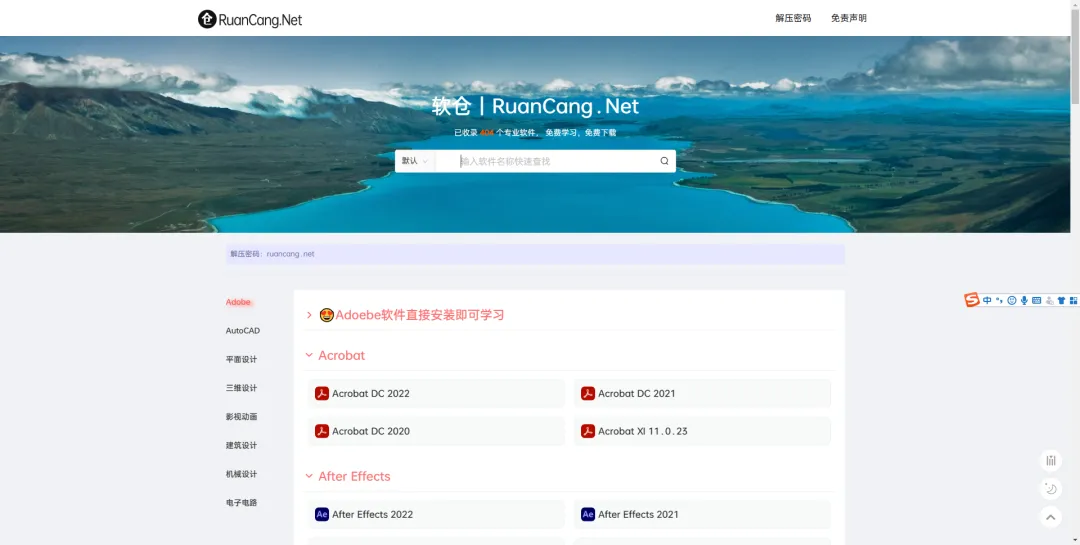Click the floating column layout button
The width and height of the screenshot is (1080, 545).
1050,460
